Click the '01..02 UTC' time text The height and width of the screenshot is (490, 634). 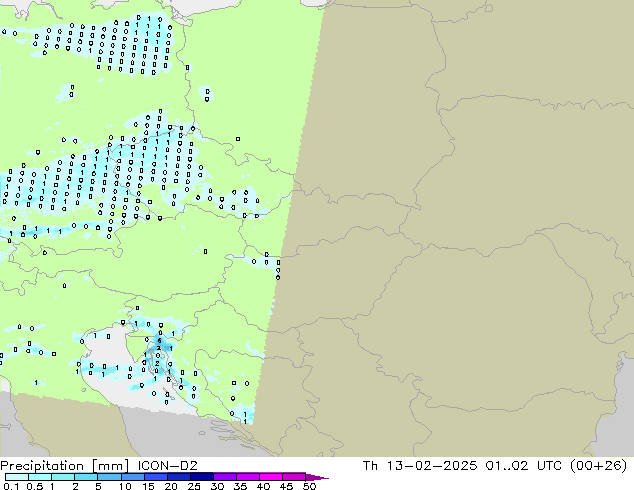pos(524,466)
